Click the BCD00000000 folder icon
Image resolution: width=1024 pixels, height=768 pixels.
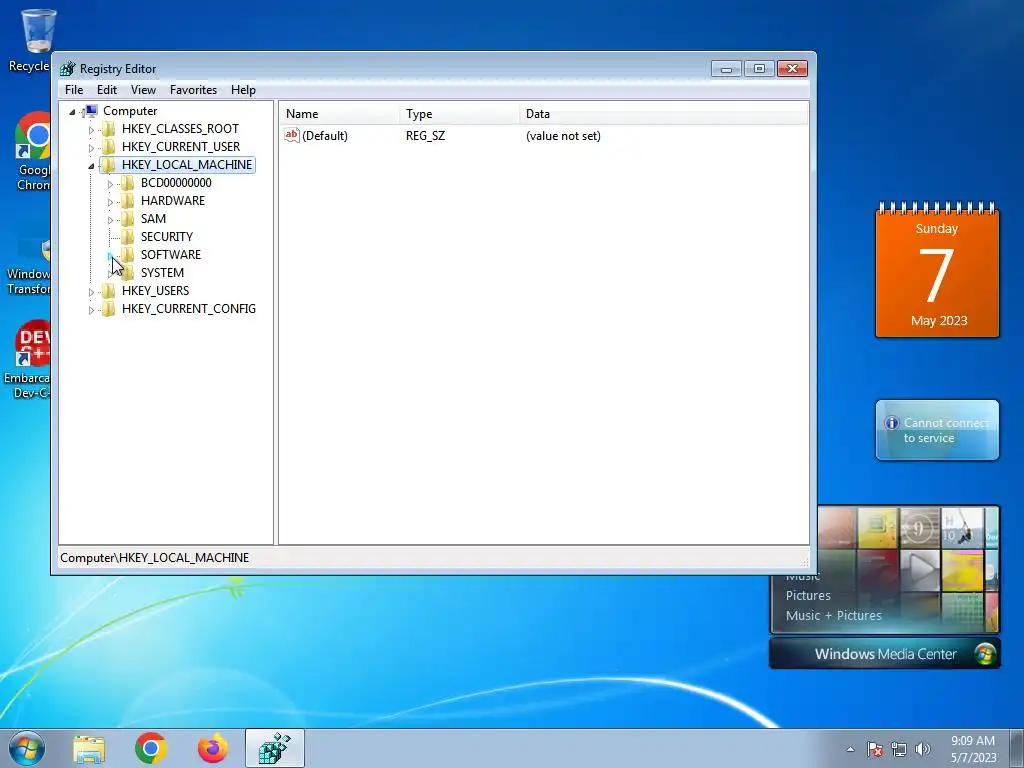(x=128, y=183)
